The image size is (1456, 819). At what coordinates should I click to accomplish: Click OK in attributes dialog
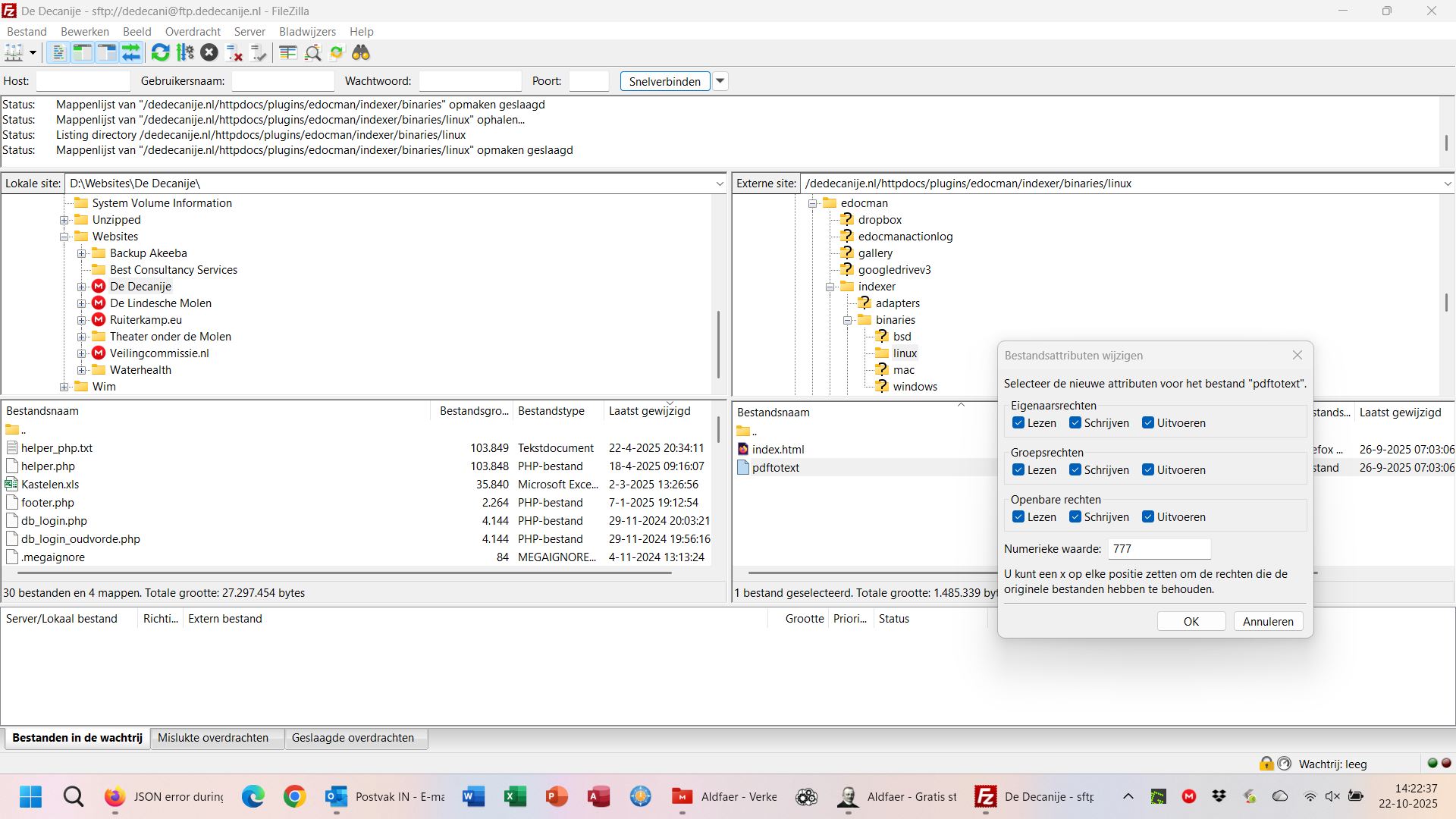(x=1191, y=622)
